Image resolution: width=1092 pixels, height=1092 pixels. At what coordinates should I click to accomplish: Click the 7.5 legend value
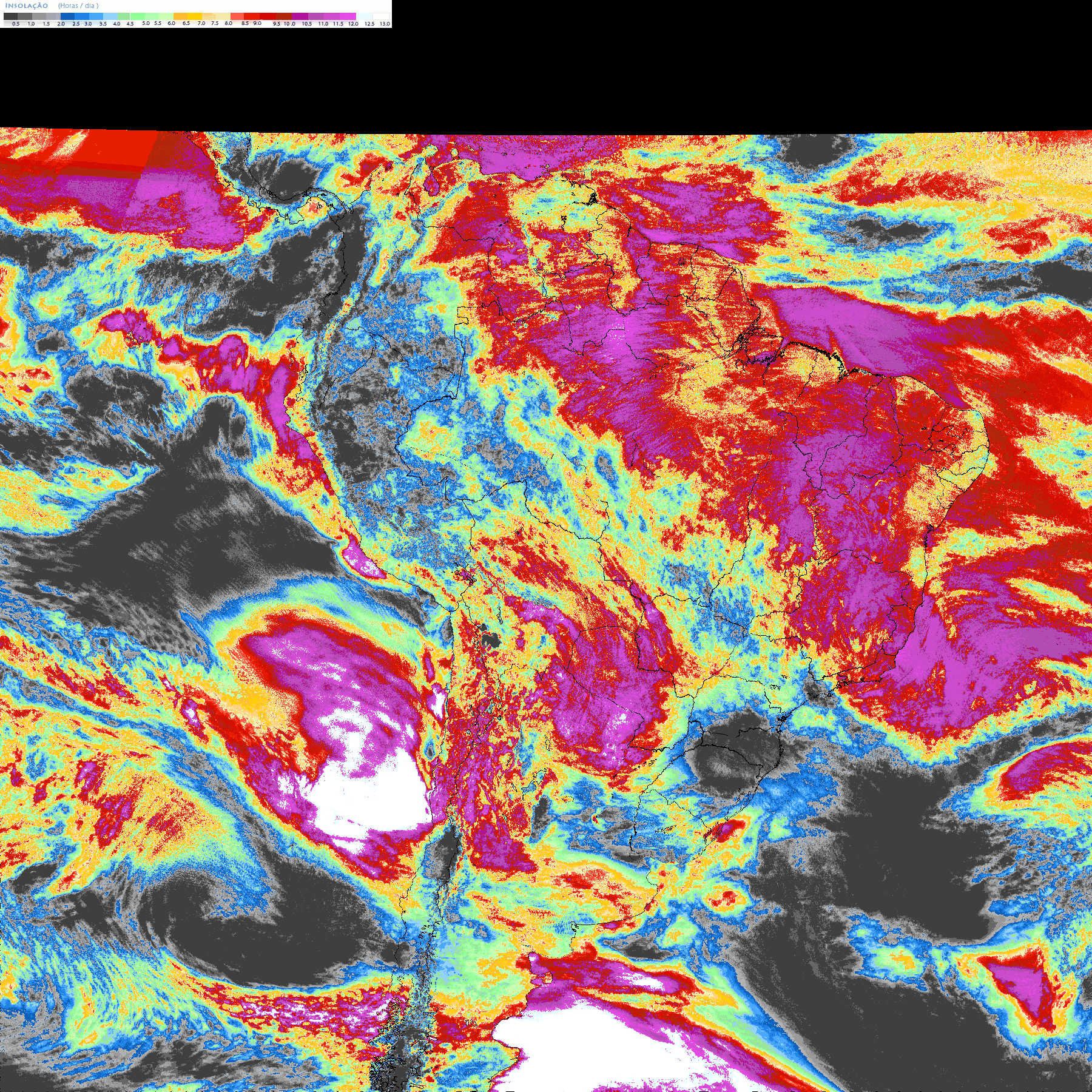[215, 23]
